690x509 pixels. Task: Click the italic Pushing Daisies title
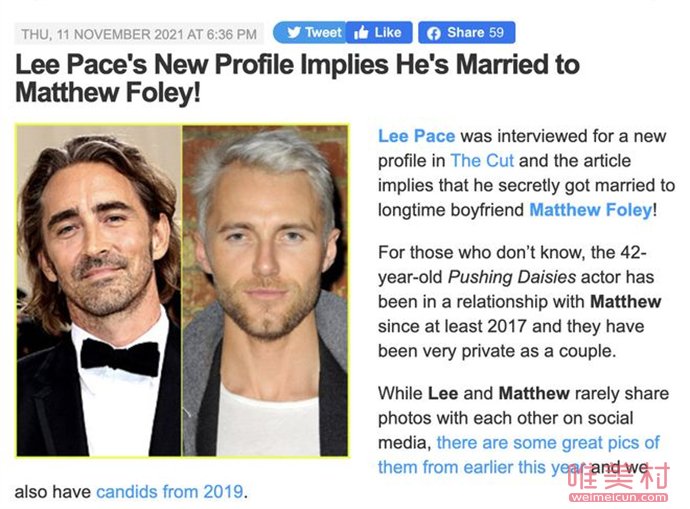point(512,277)
